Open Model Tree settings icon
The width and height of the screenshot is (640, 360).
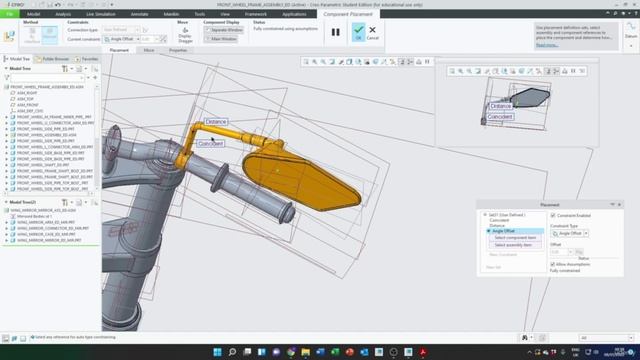(x=65, y=69)
